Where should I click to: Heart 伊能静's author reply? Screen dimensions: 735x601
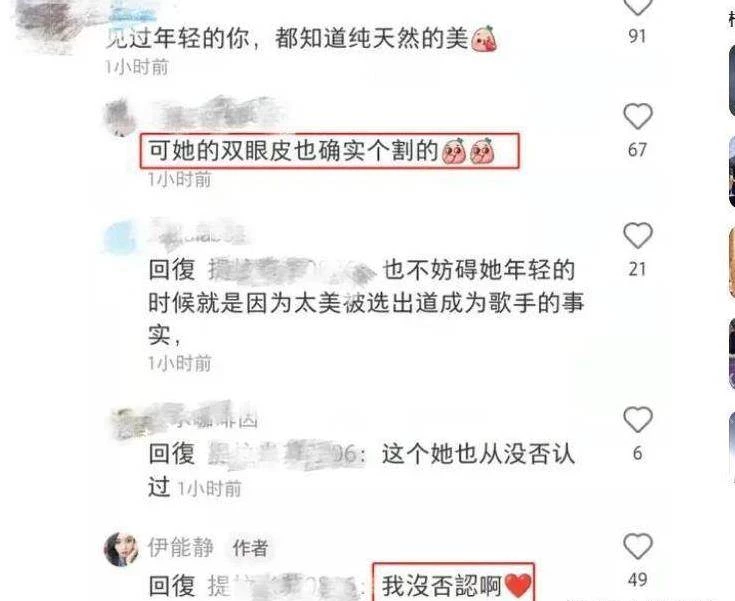(638, 546)
